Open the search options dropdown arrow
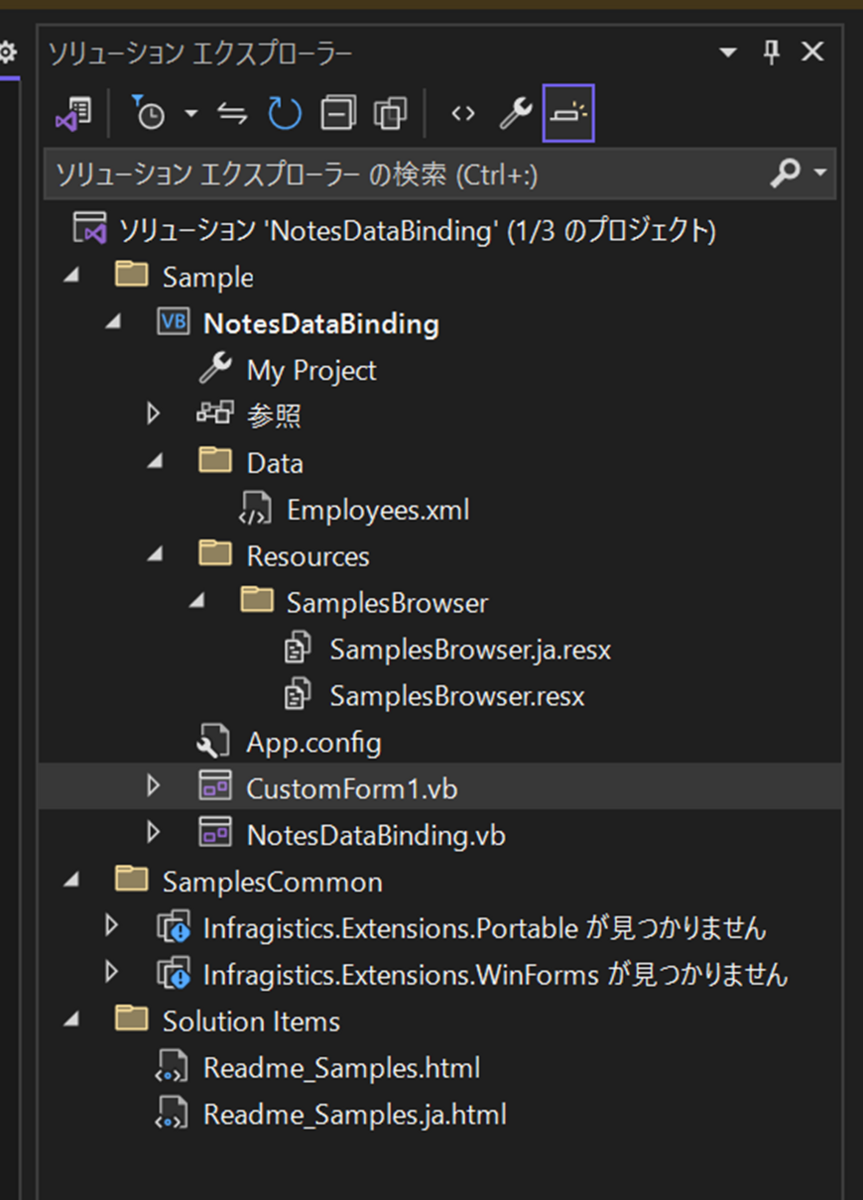The width and height of the screenshot is (863, 1200). (821, 174)
